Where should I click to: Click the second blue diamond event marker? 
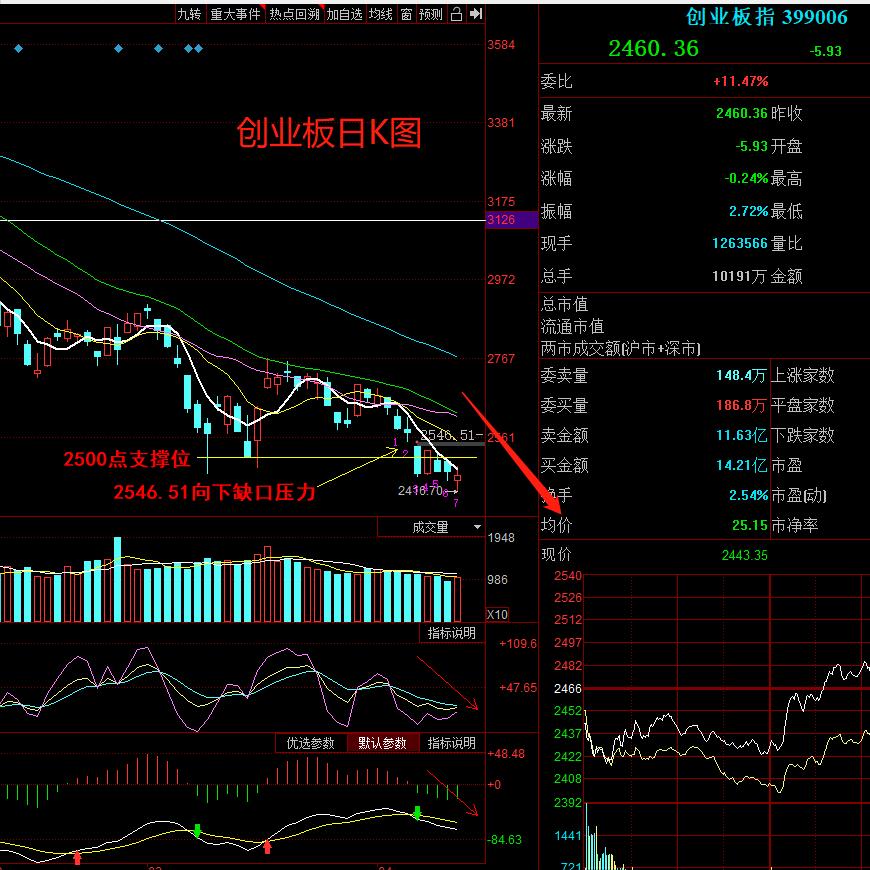(118, 49)
